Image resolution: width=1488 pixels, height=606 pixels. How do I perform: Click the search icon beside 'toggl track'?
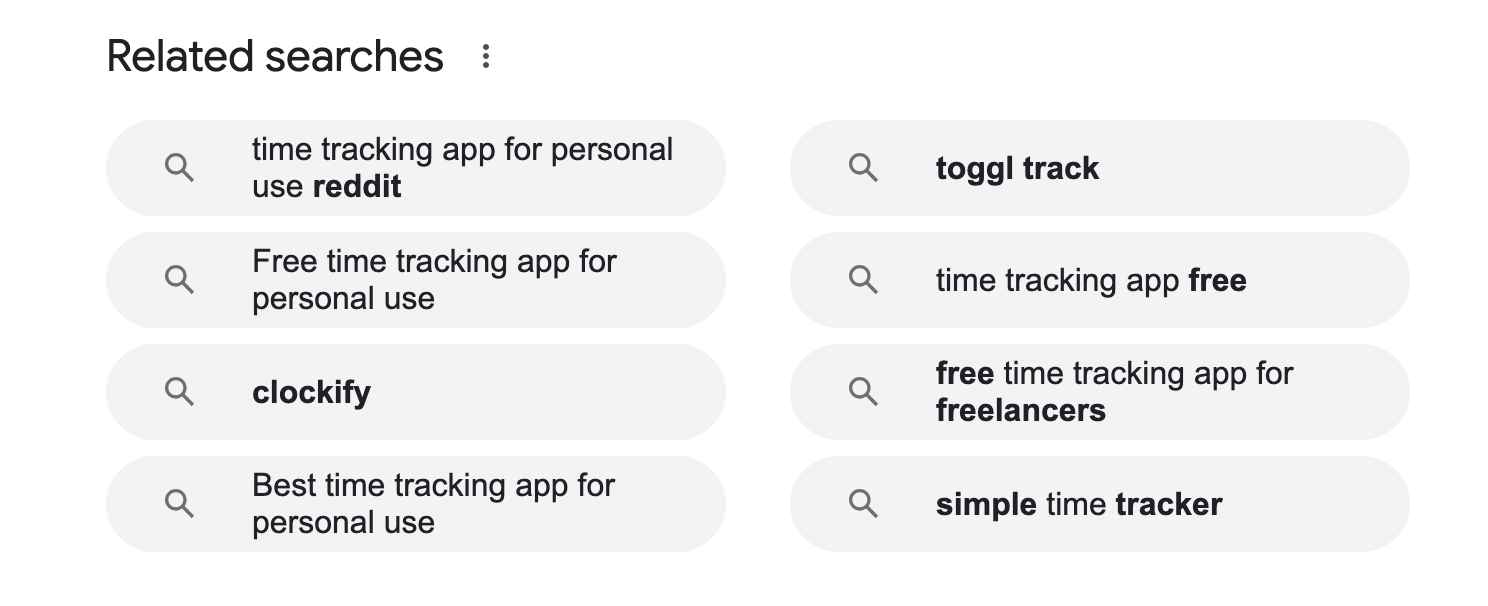tap(863, 168)
